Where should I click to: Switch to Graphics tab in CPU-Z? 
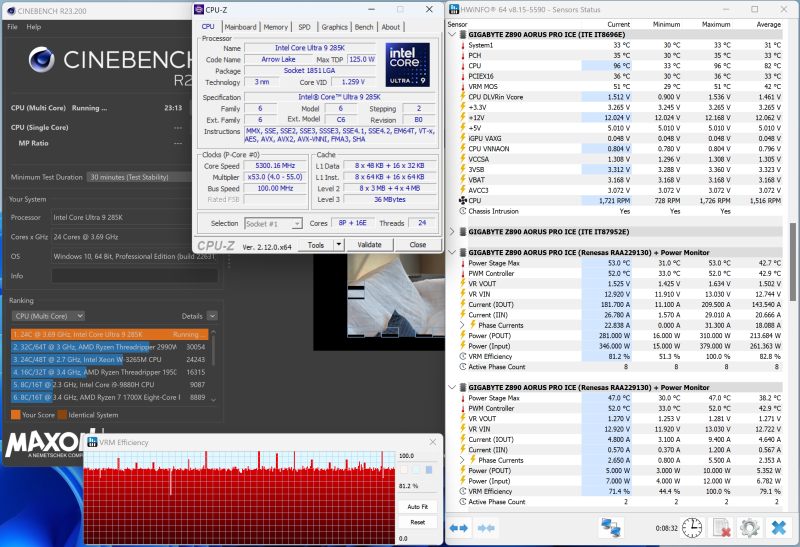click(x=334, y=27)
